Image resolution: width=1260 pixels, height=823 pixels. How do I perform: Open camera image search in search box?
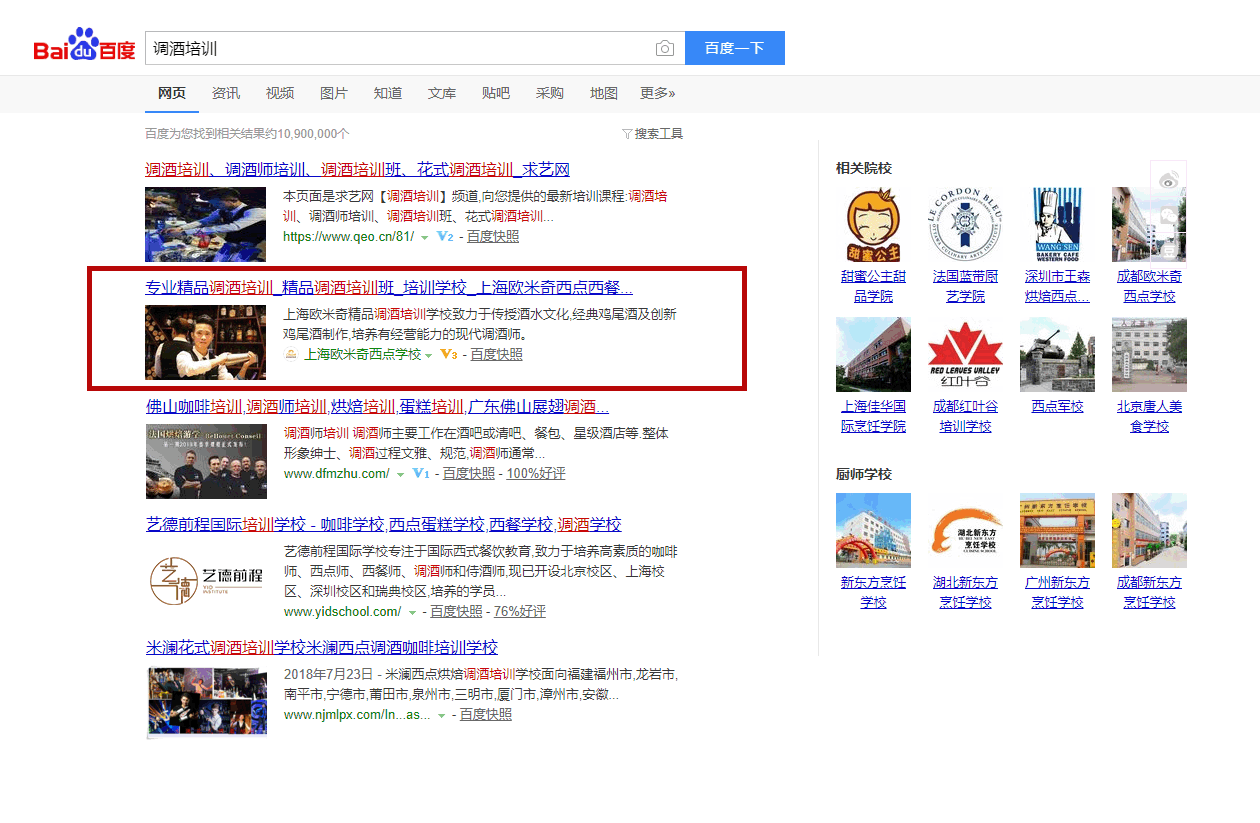click(x=664, y=48)
